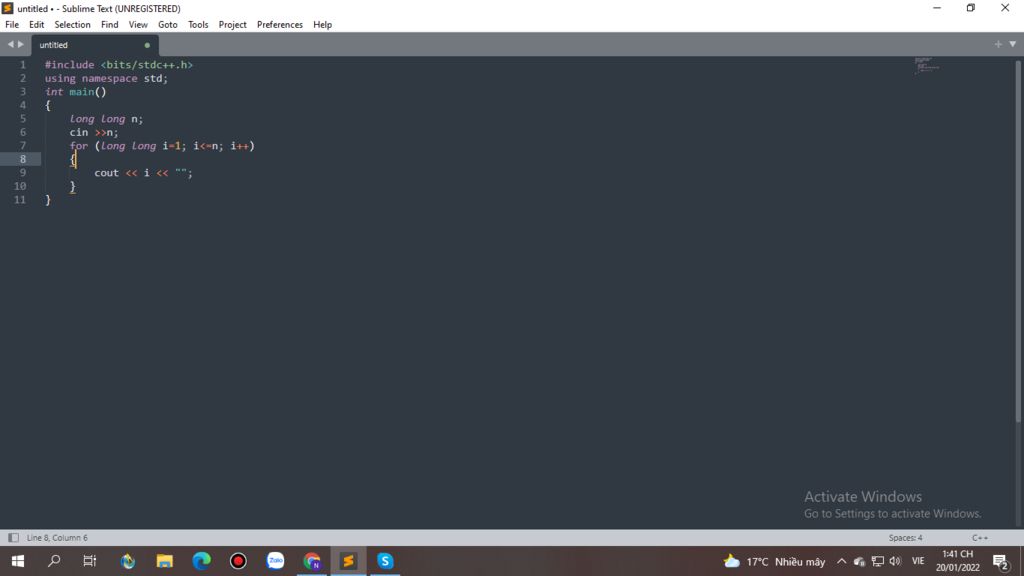The height and width of the screenshot is (576, 1024).
Task: Click the 'int main()' line
Action: (x=75, y=91)
